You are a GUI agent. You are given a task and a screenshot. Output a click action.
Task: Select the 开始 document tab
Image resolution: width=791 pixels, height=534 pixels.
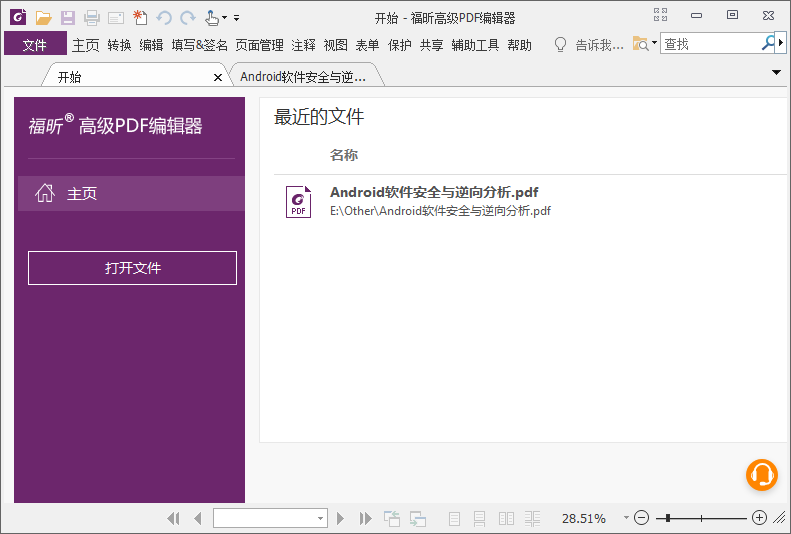134,77
